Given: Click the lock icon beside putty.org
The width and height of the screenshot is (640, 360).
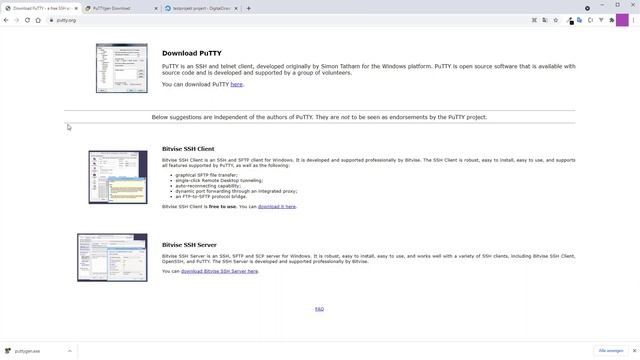Looking at the screenshot, I should (x=51, y=20).
